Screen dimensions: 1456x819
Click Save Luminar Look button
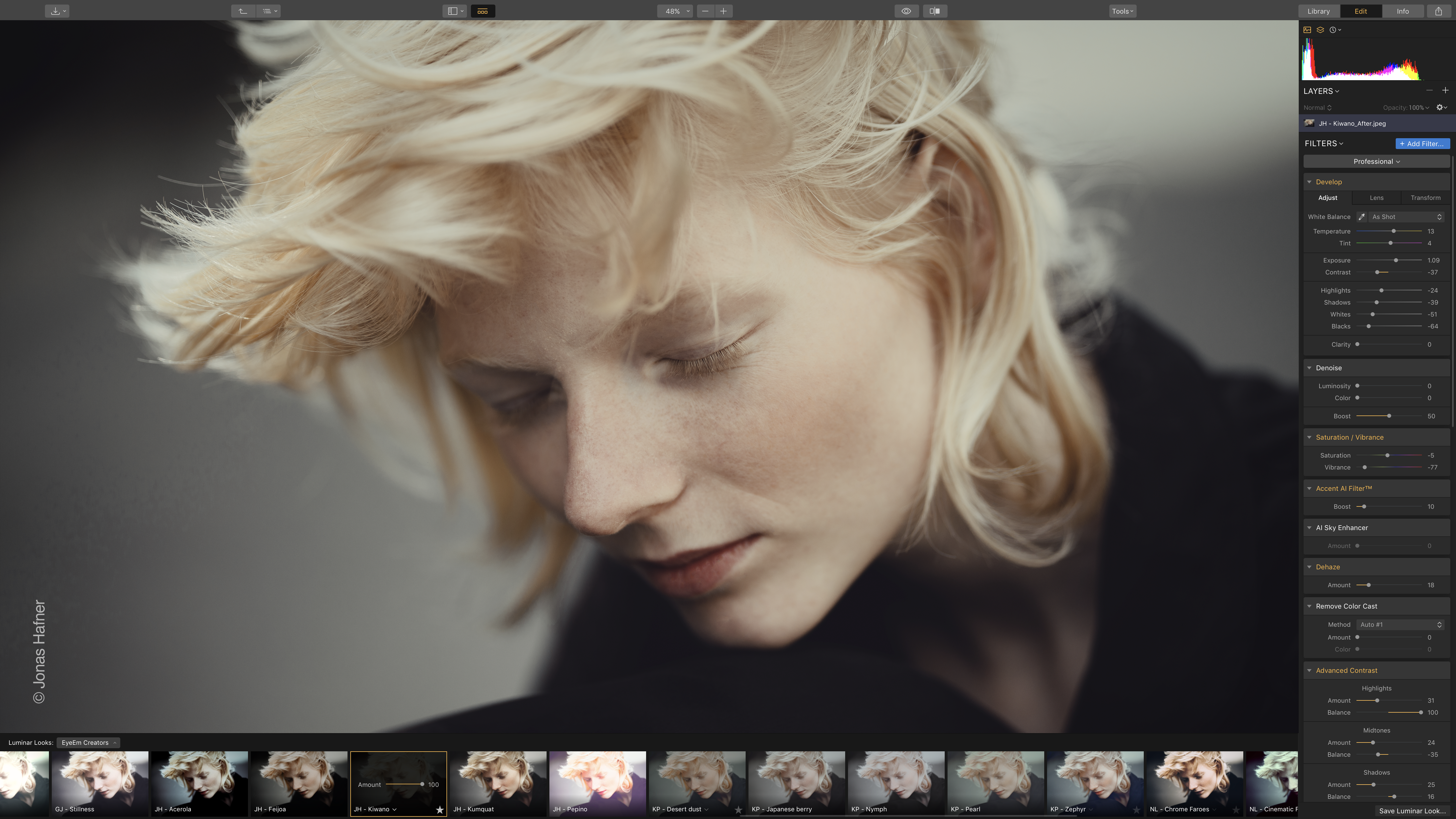tap(1412, 810)
